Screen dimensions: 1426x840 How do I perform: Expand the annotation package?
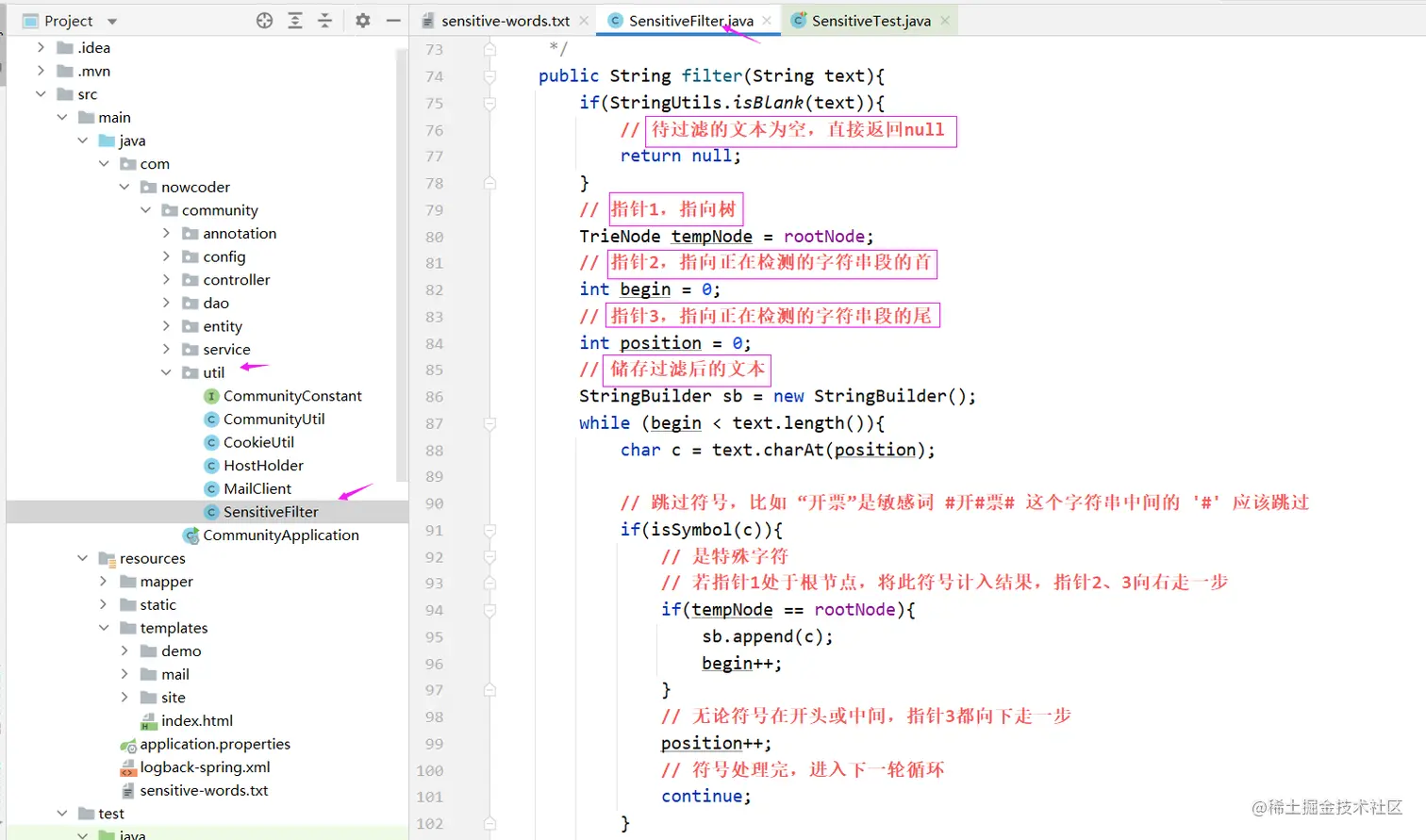pyautogui.click(x=166, y=233)
